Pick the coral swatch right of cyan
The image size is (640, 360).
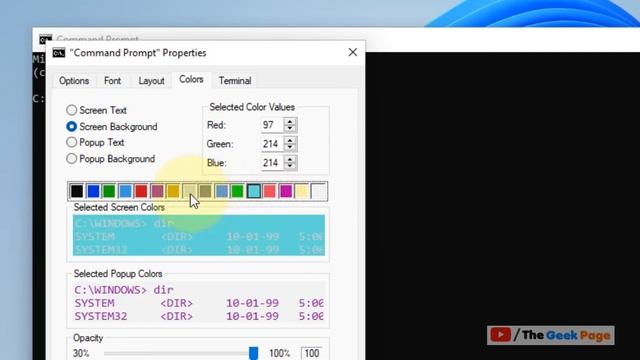tap(270, 191)
